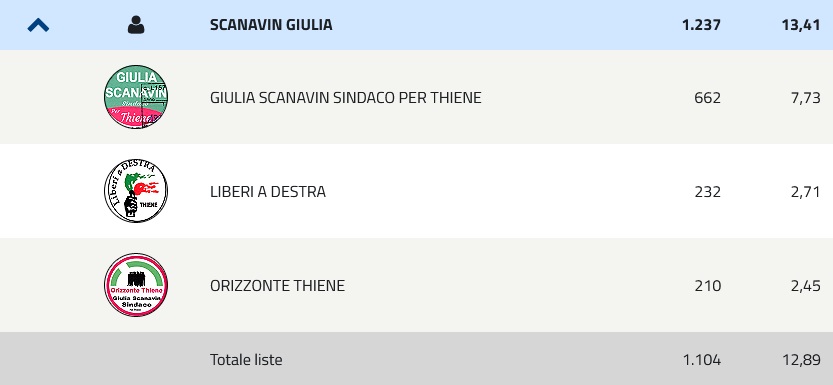
Task: Click SCANAVIN GIULIA candidate name
Action: (x=271, y=25)
